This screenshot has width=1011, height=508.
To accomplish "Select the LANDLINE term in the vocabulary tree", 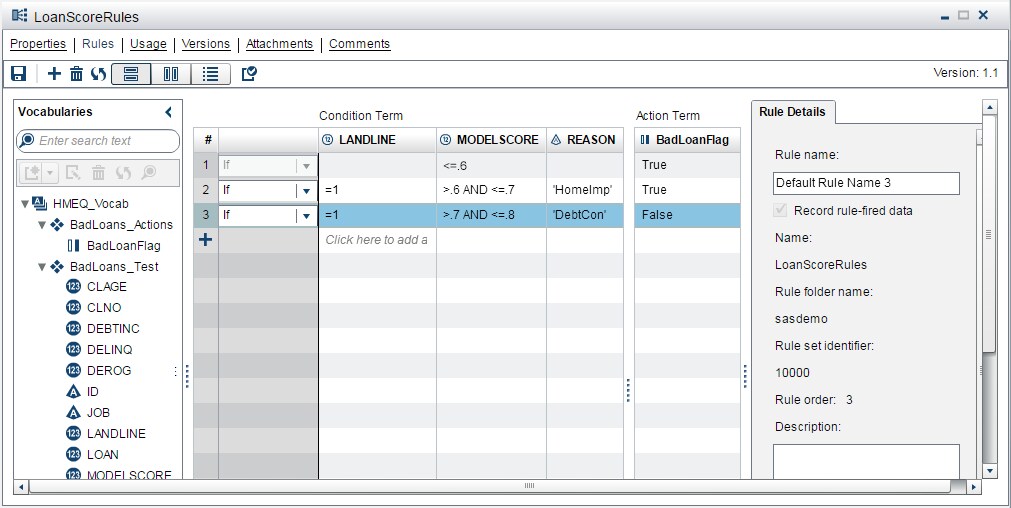I will (x=116, y=433).
